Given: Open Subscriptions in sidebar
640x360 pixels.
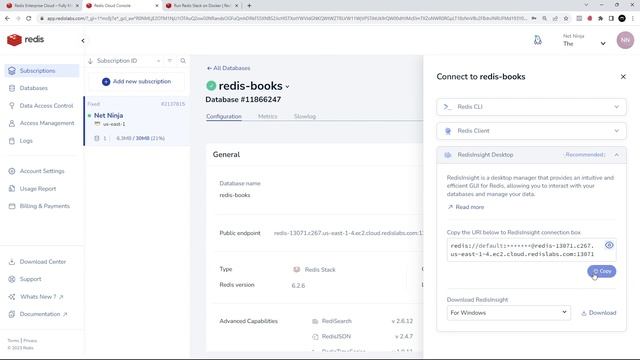Looking at the screenshot, I should click(42, 71).
